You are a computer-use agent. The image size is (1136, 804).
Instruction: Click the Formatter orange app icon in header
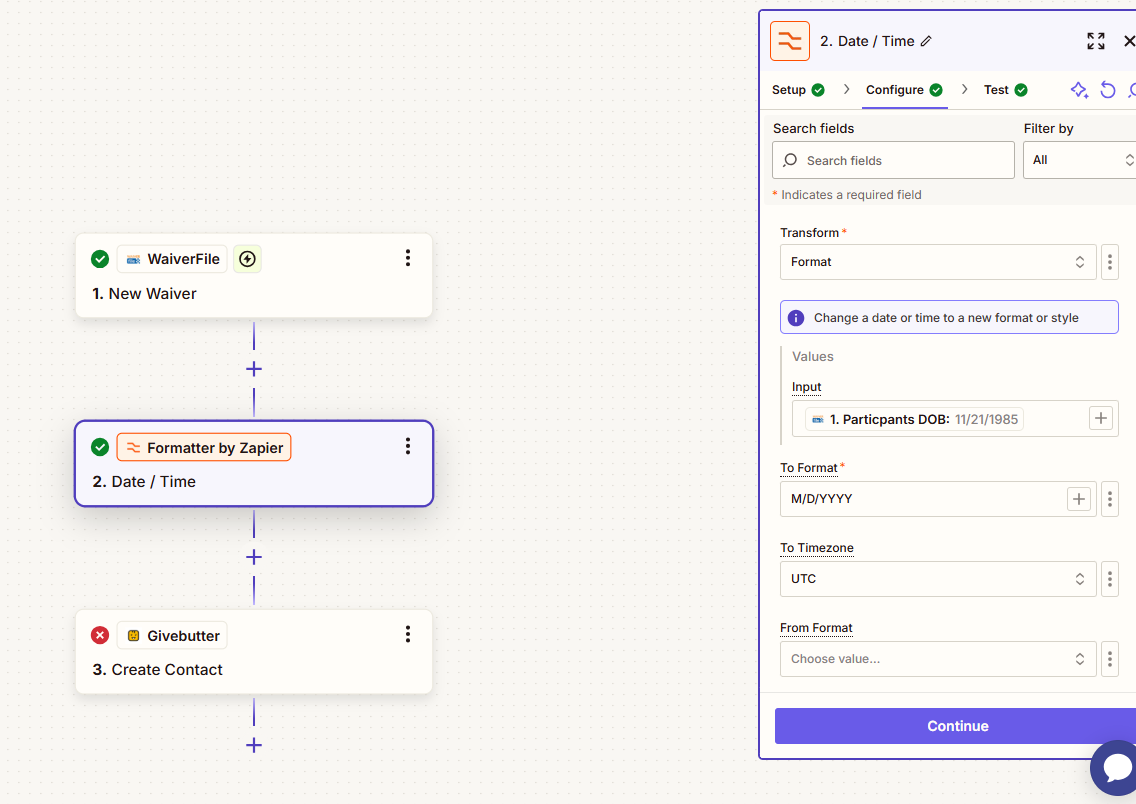click(790, 41)
